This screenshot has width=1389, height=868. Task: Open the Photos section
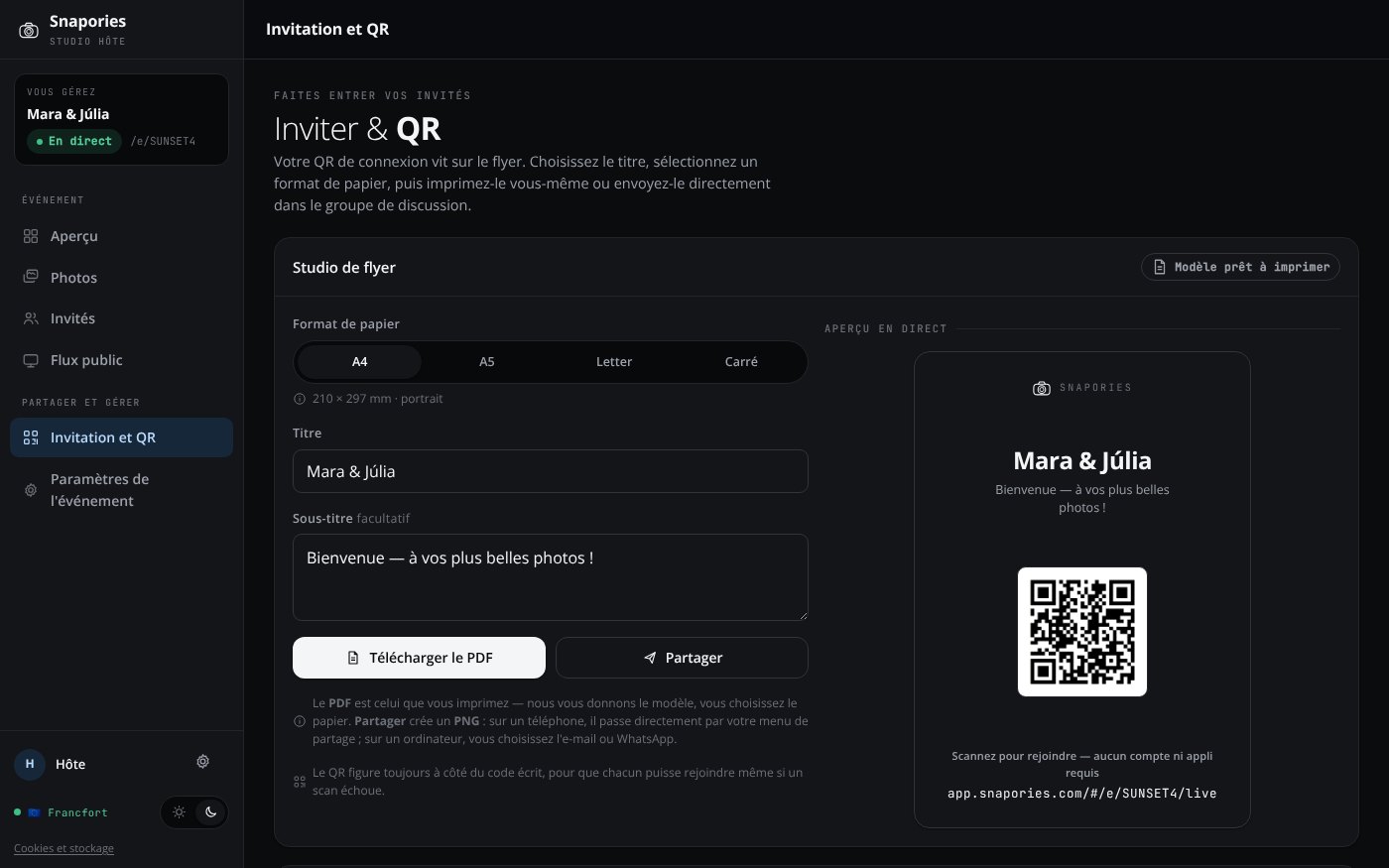(x=121, y=278)
